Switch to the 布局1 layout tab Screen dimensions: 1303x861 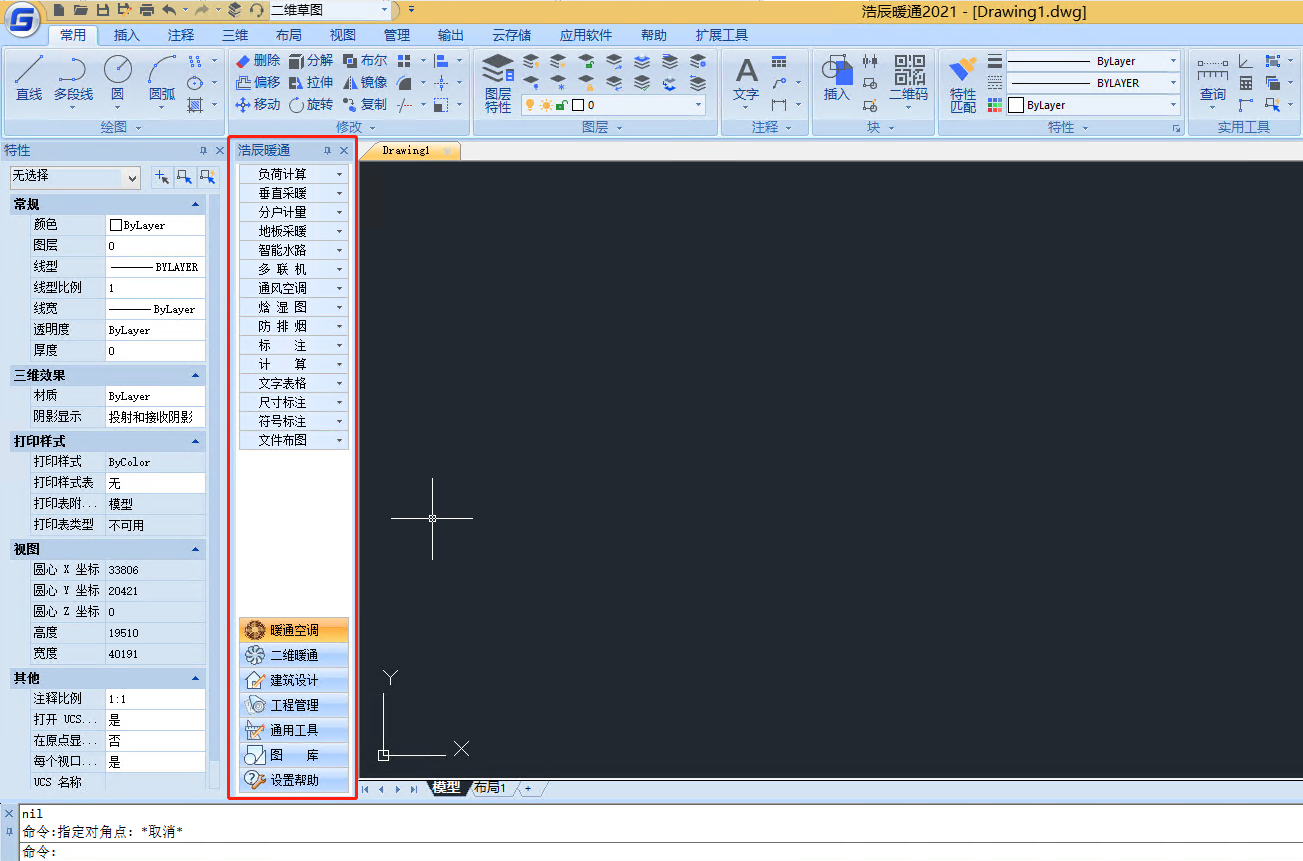tap(490, 788)
